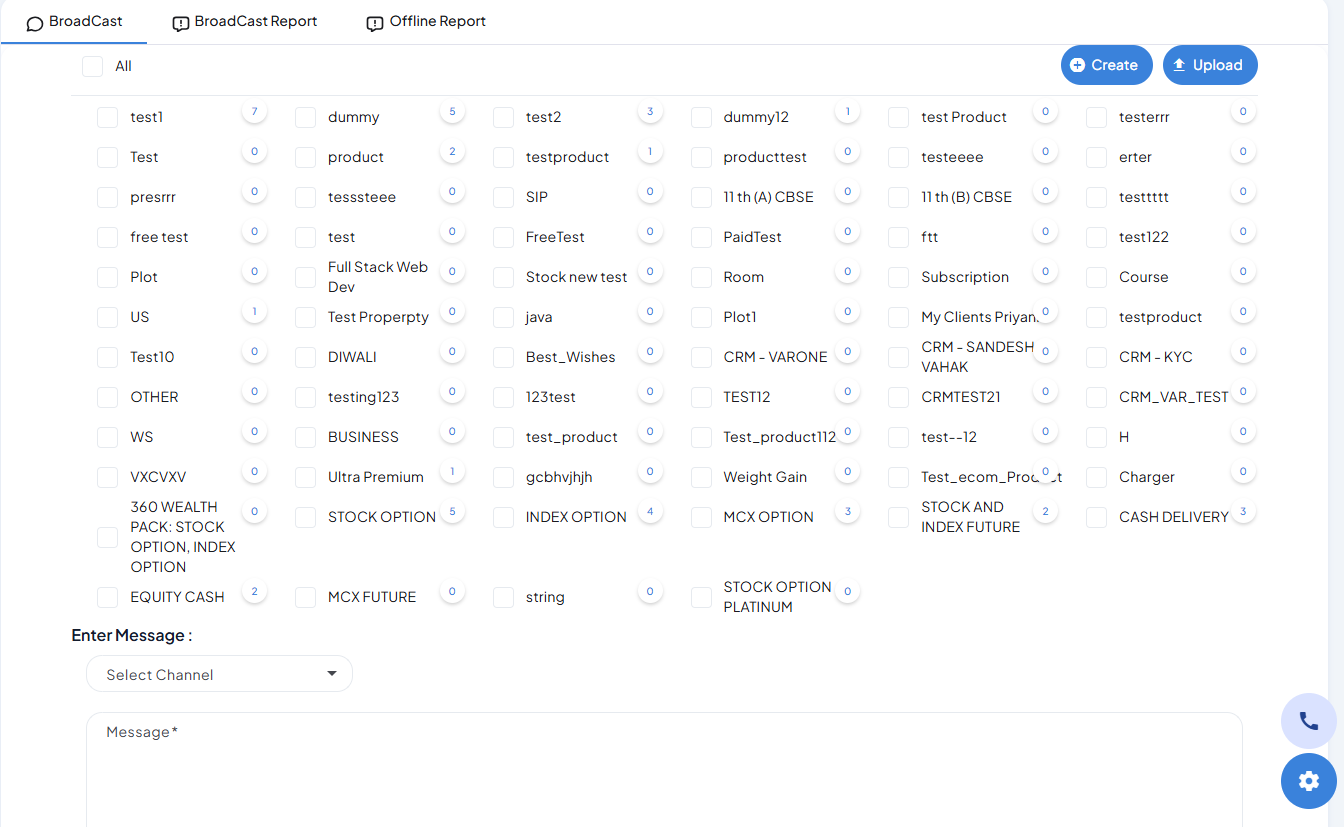The image size is (1344, 827).
Task: Click the count badge beside test1
Action: [254, 112]
